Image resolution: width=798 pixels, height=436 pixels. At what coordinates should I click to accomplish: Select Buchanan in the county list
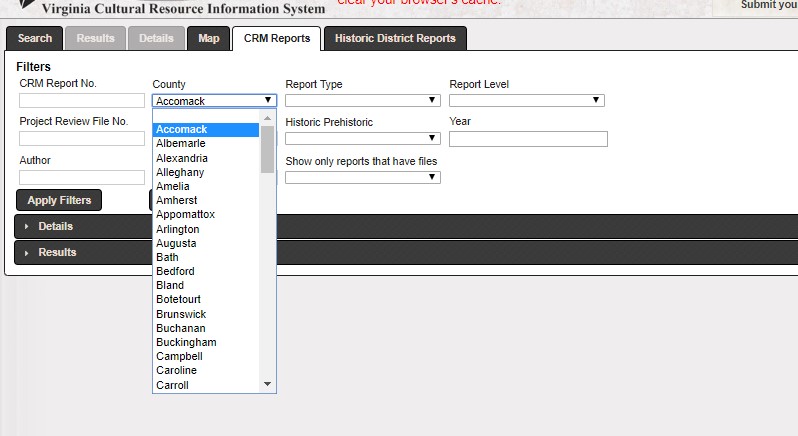(206, 328)
